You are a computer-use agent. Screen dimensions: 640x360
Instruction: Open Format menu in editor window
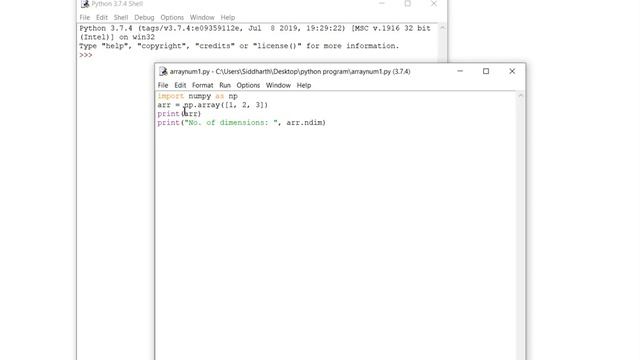pyautogui.click(x=202, y=85)
